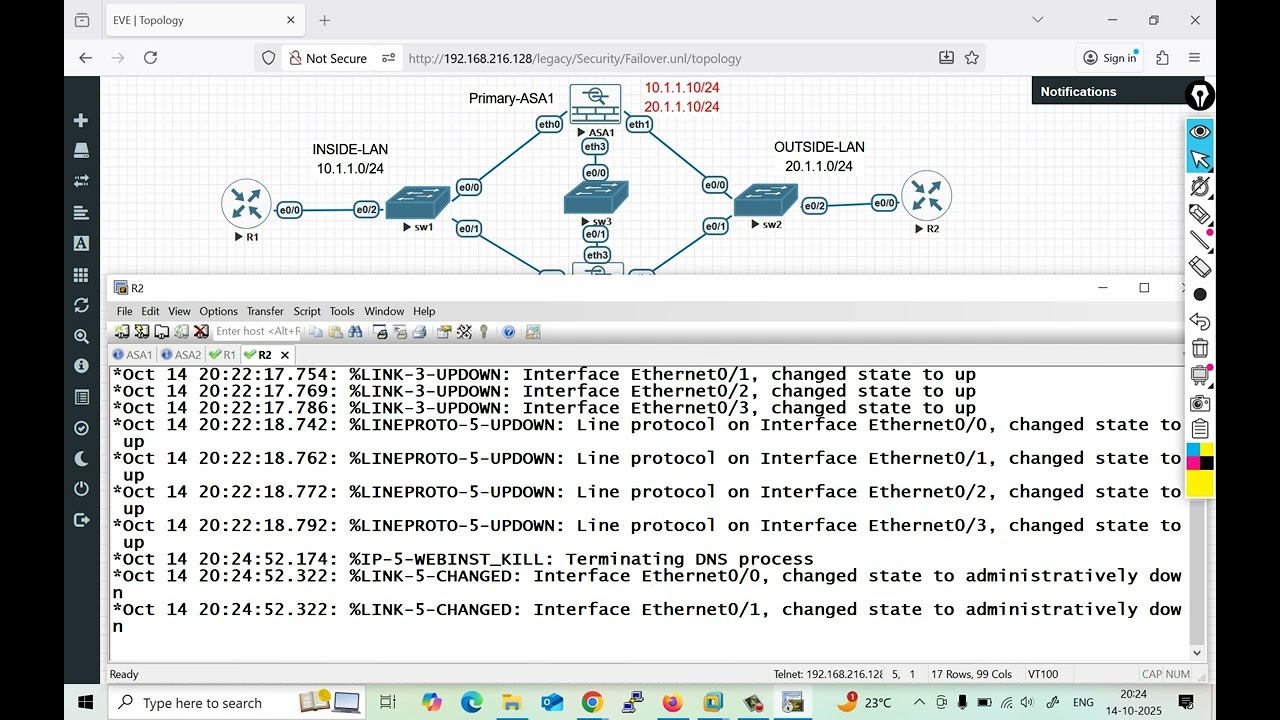Open the CMYK color palette swatch
The width and height of the screenshot is (1280, 720).
coord(1200,456)
